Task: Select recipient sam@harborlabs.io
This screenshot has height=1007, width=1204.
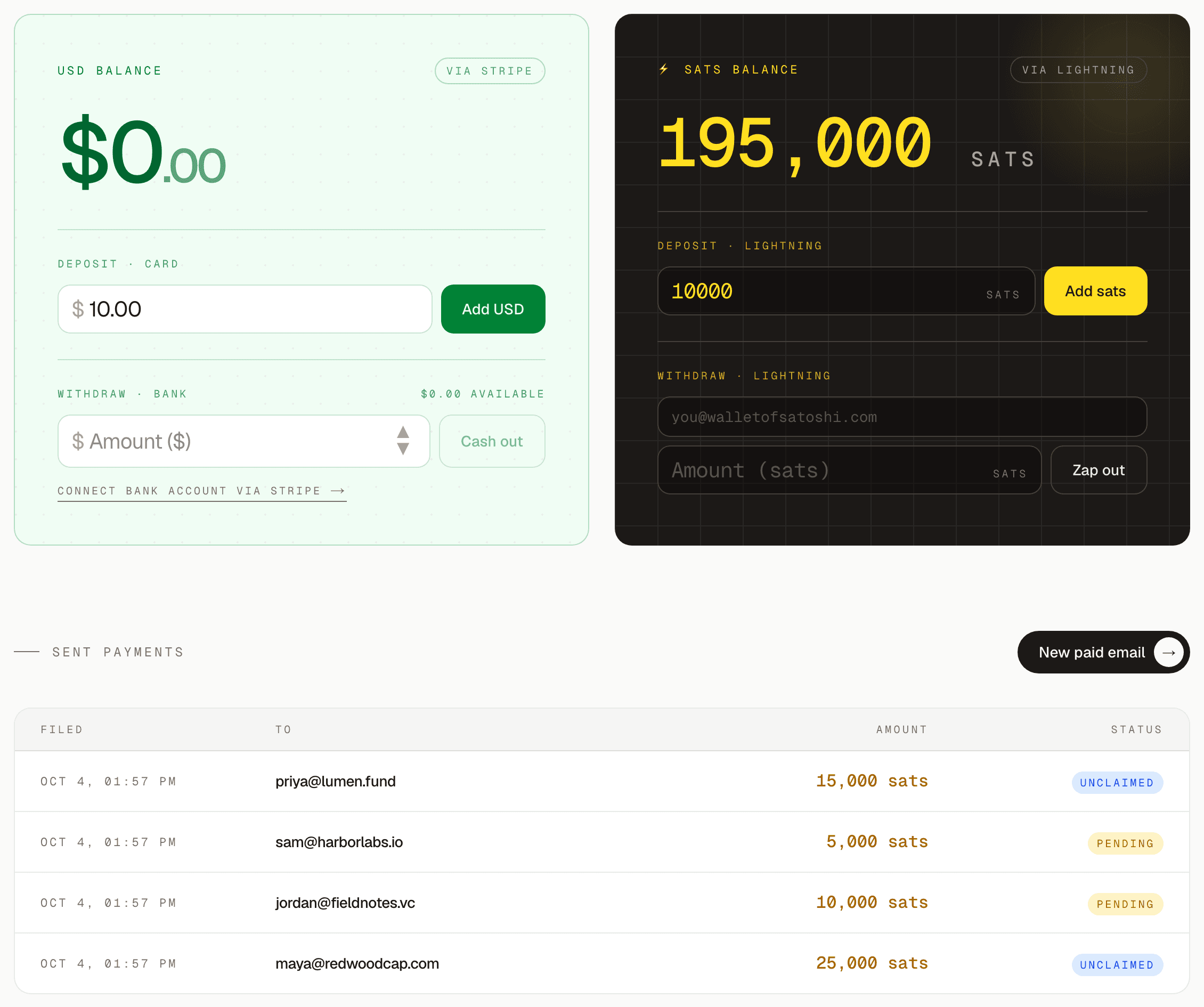Action: (x=339, y=842)
